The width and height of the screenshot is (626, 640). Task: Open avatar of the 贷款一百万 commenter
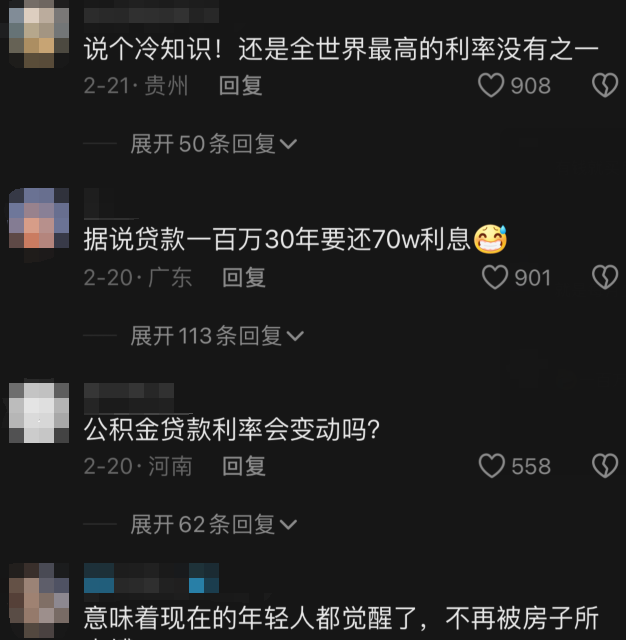pyautogui.click(x=39, y=218)
